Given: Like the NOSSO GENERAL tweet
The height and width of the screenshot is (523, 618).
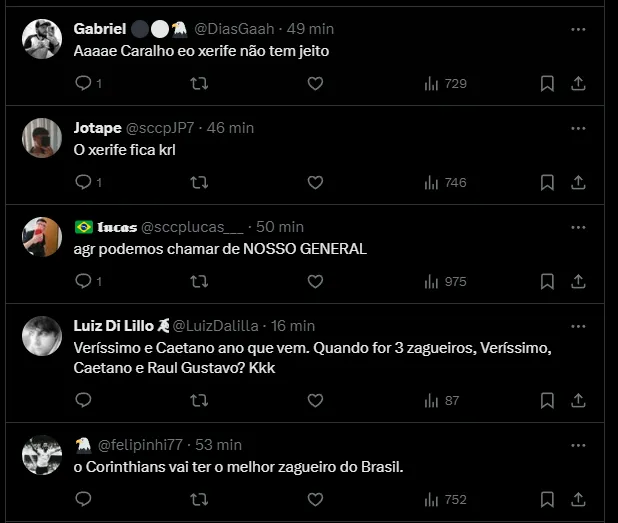Looking at the screenshot, I should [x=315, y=282].
